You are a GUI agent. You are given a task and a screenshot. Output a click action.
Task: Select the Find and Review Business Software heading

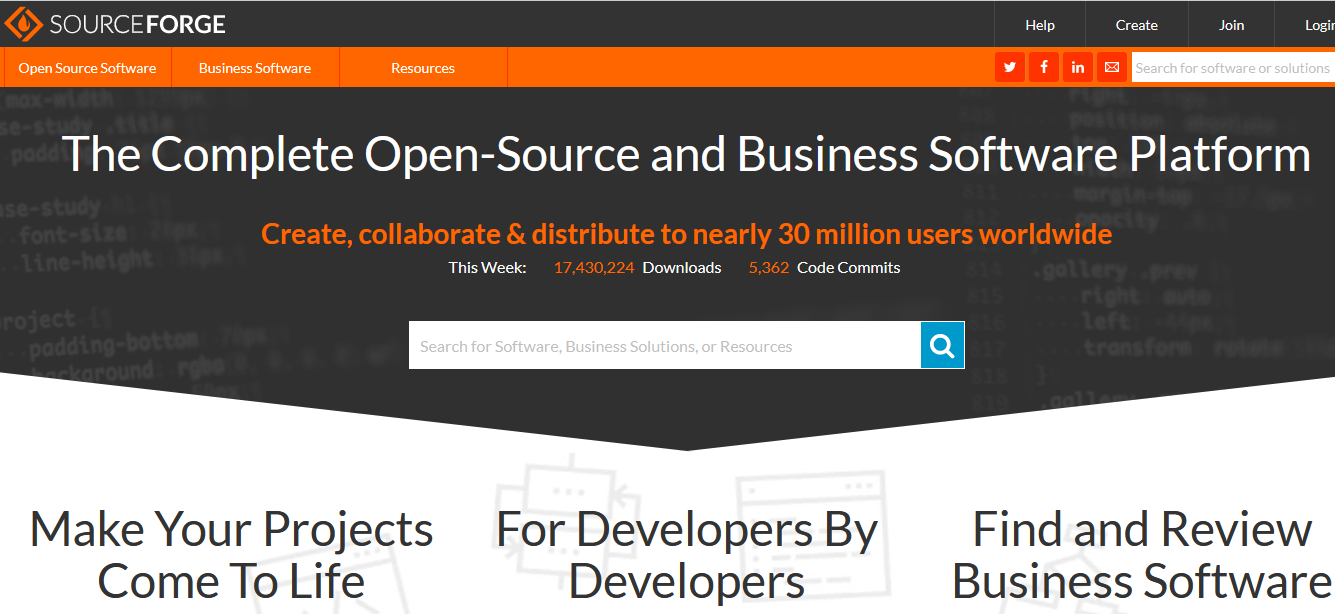click(x=1142, y=555)
